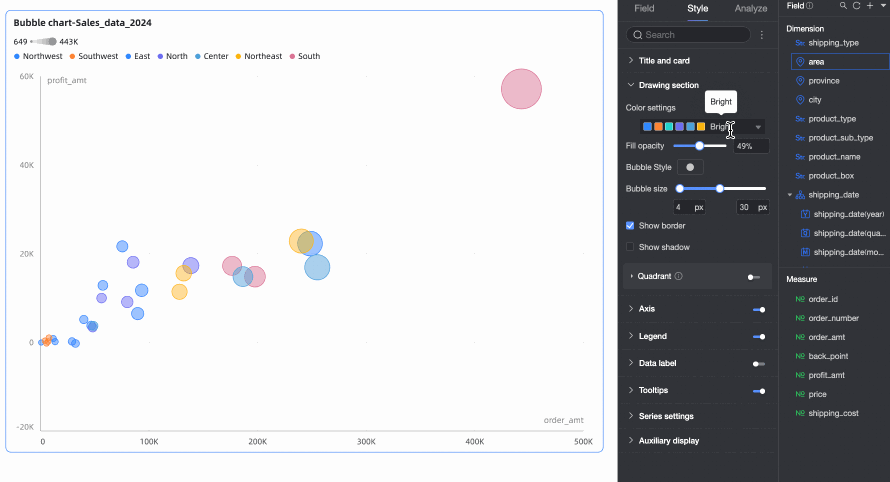This screenshot has height=482, width=890.
Task: Toggle the Legend switch off
Action: 759,337
